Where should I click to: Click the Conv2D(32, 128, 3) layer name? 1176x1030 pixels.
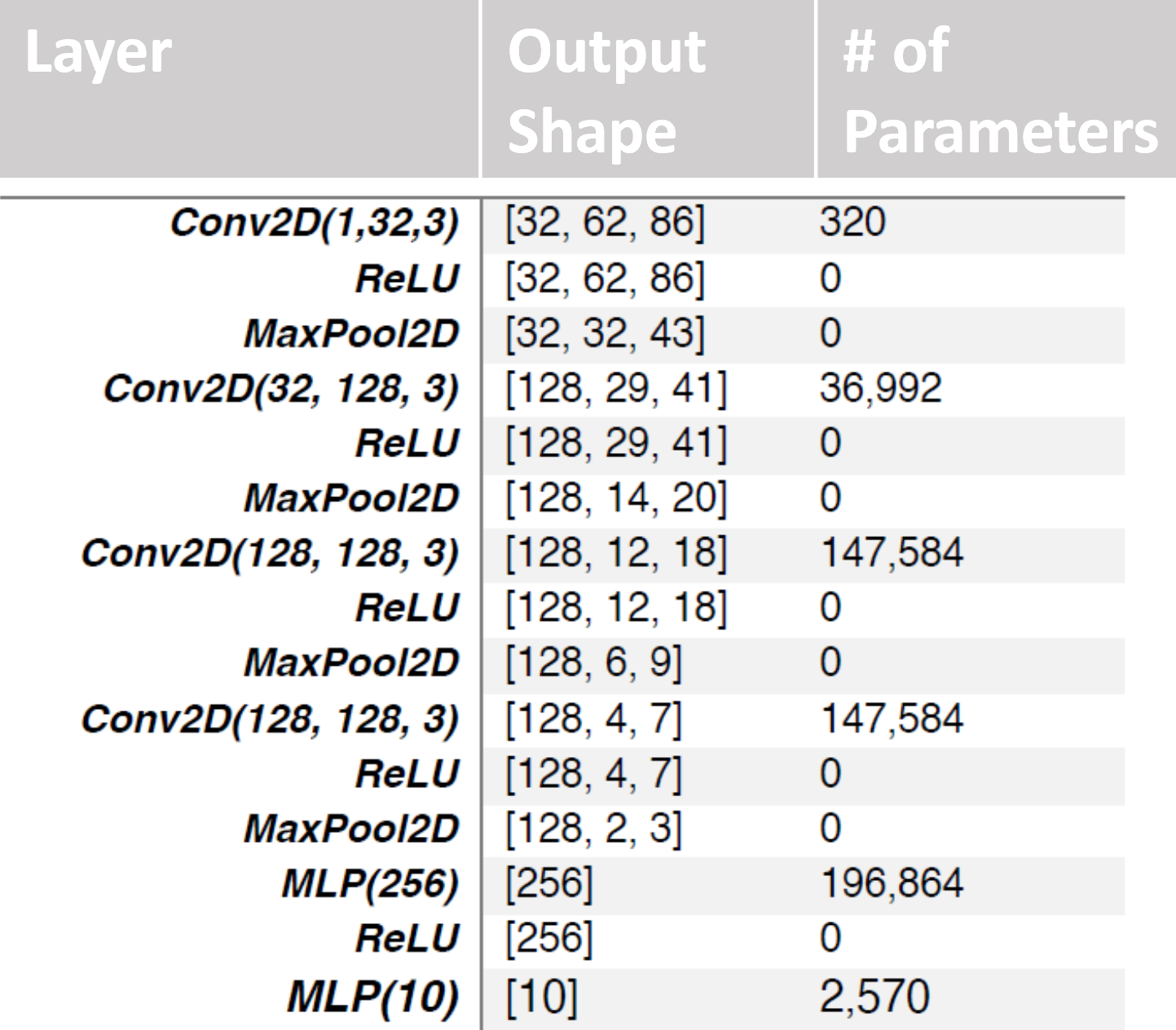pos(281,389)
